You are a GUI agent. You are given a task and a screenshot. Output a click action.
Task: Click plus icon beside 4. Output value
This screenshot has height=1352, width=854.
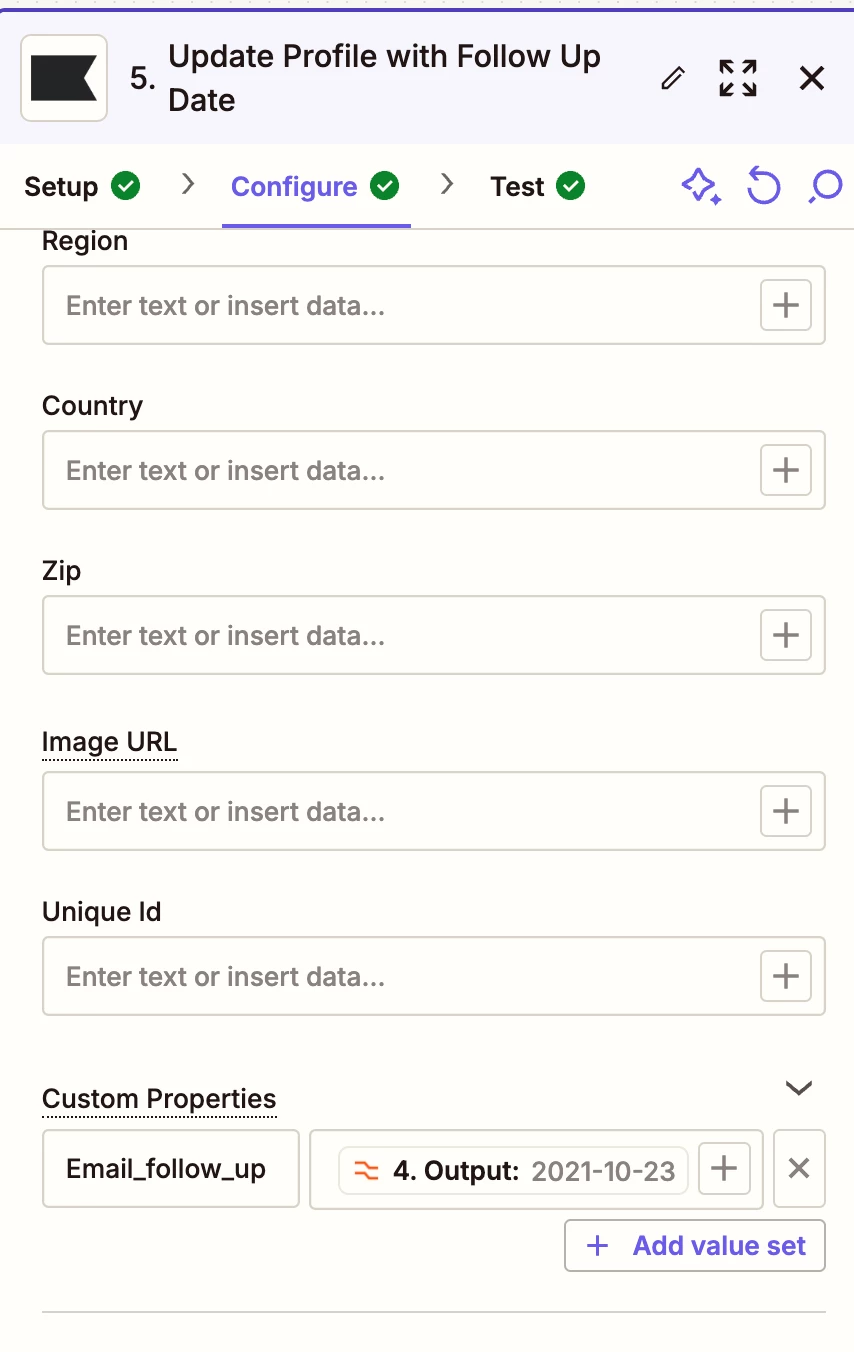[724, 1169]
